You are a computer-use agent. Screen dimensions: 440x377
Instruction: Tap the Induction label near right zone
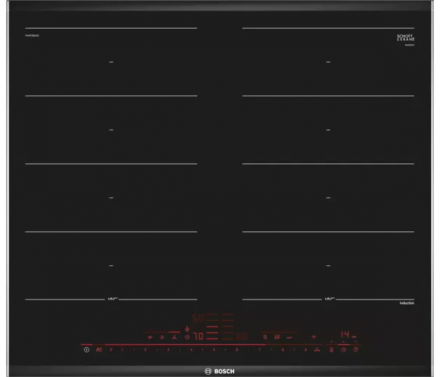[x=407, y=303]
